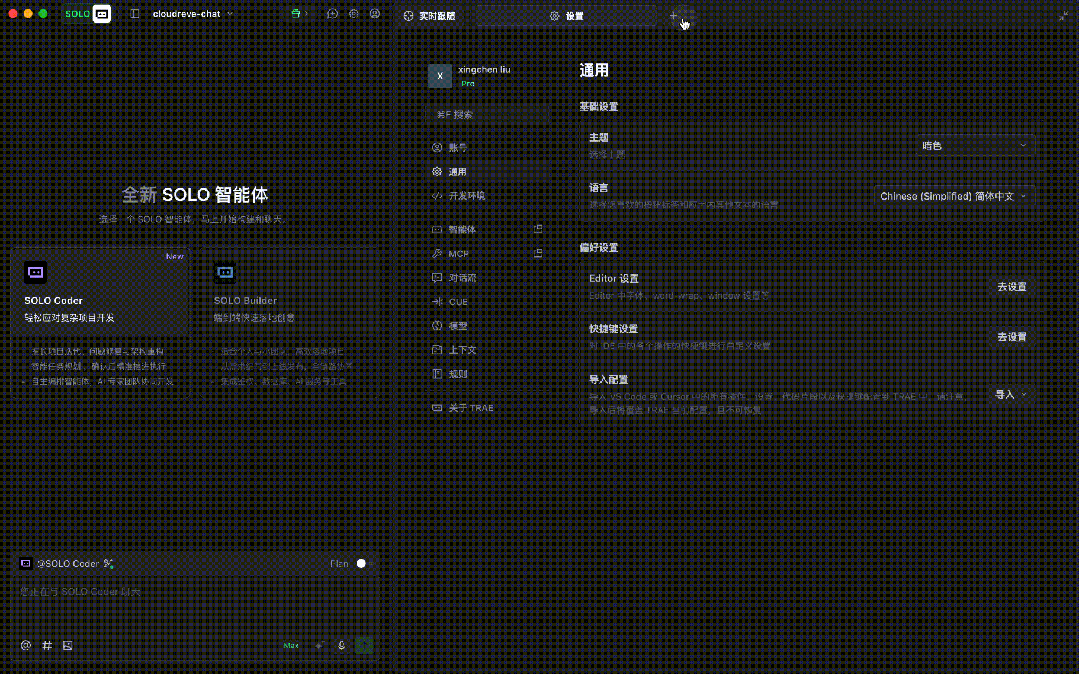This screenshot has width=1079, height=674.
Task: Switch to the 设置 tab
Action: click(x=566, y=16)
